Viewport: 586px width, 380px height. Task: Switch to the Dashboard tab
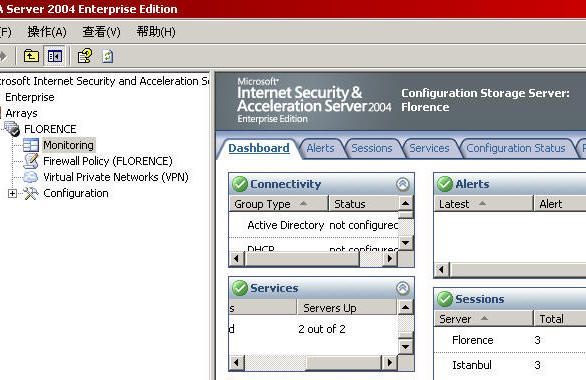[259, 148]
